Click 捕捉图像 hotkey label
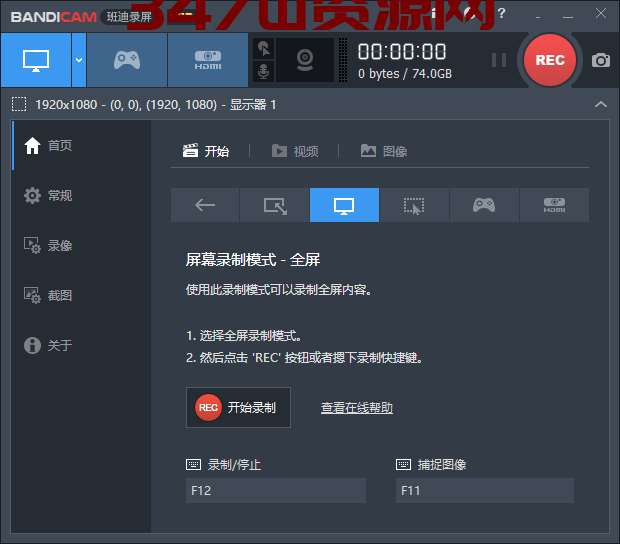The image size is (620, 544). click(442, 465)
